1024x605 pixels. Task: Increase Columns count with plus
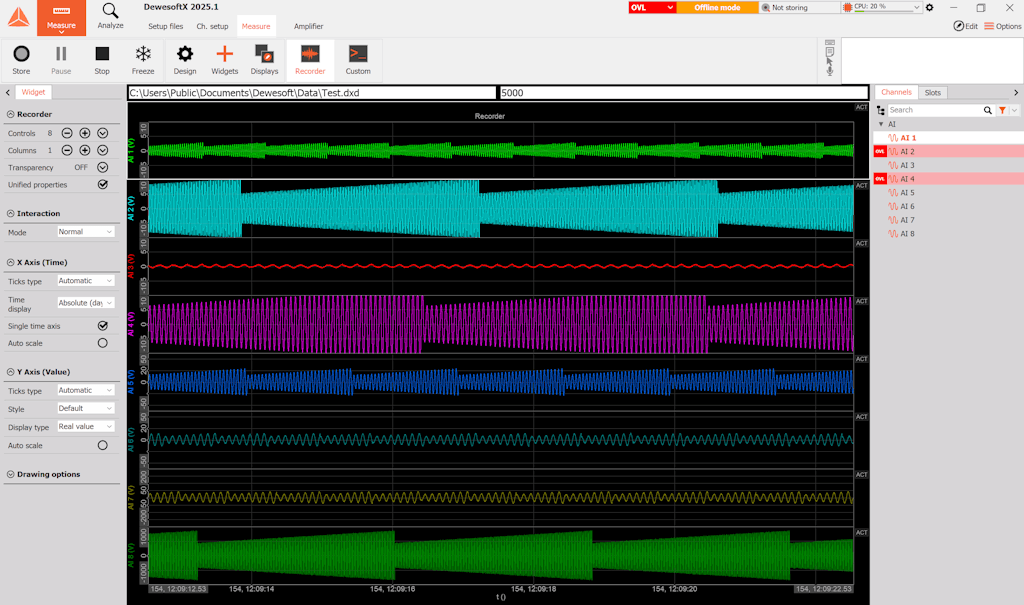(85, 150)
